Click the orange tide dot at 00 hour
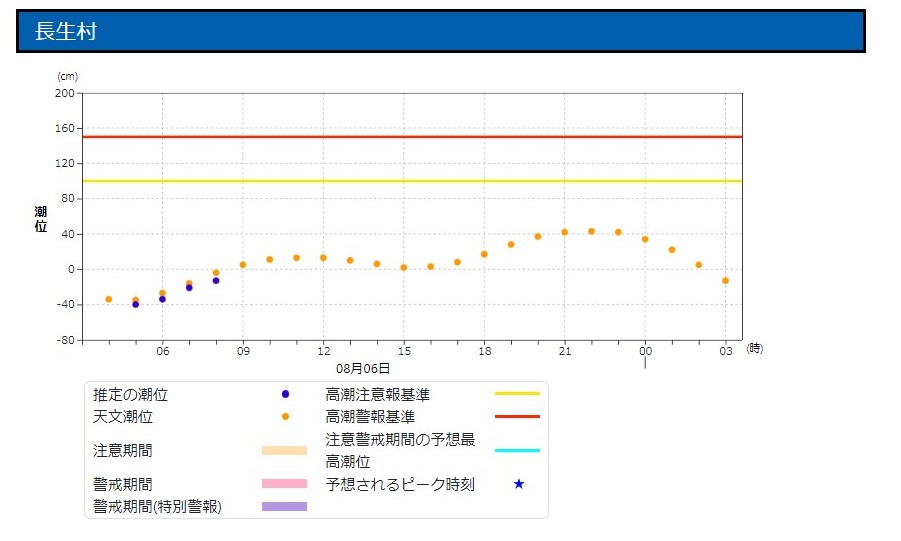This screenshot has height=541, width=901. pos(645,239)
